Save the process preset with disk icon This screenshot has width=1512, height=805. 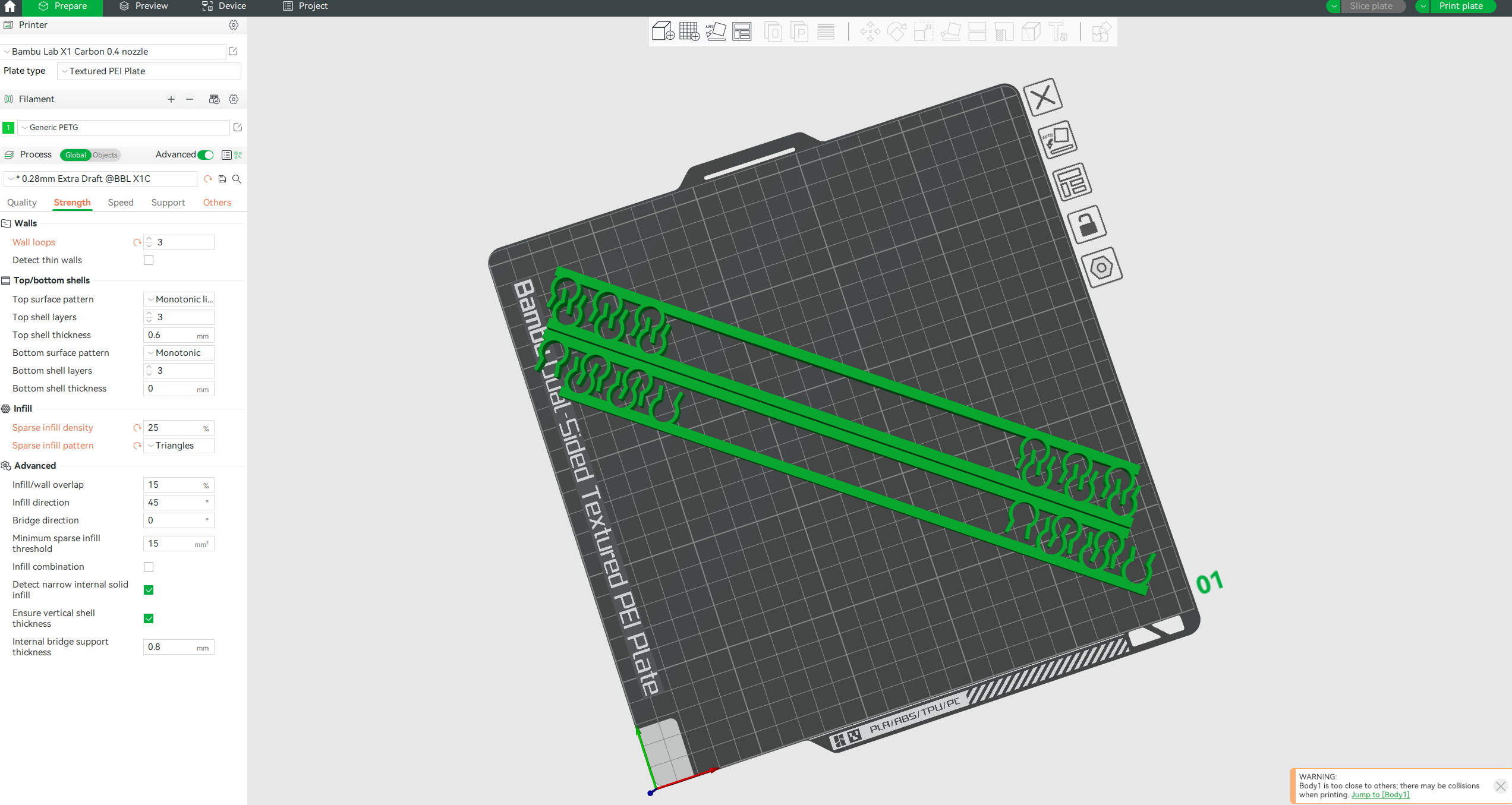click(222, 179)
